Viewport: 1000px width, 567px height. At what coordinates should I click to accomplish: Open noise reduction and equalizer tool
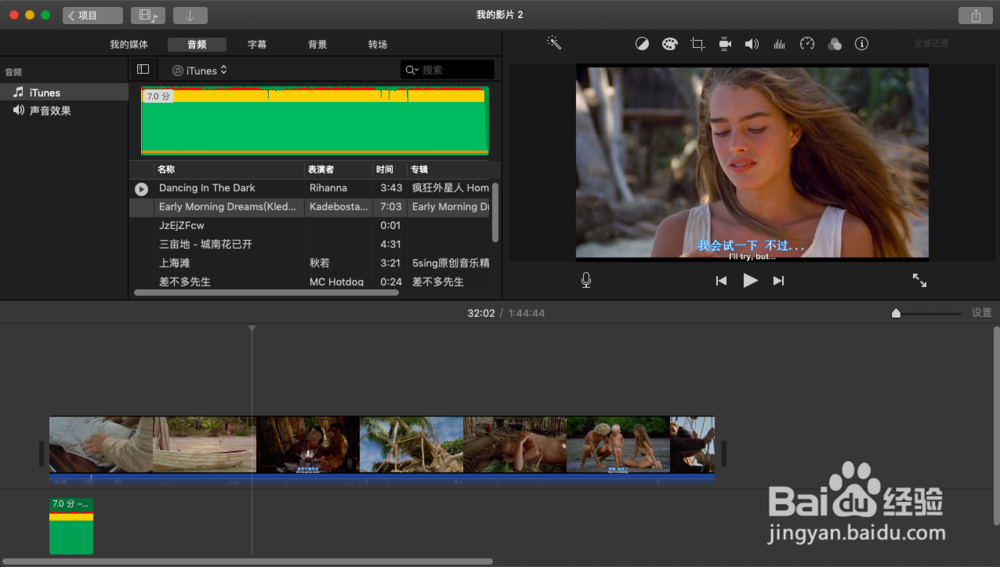[779, 44]
